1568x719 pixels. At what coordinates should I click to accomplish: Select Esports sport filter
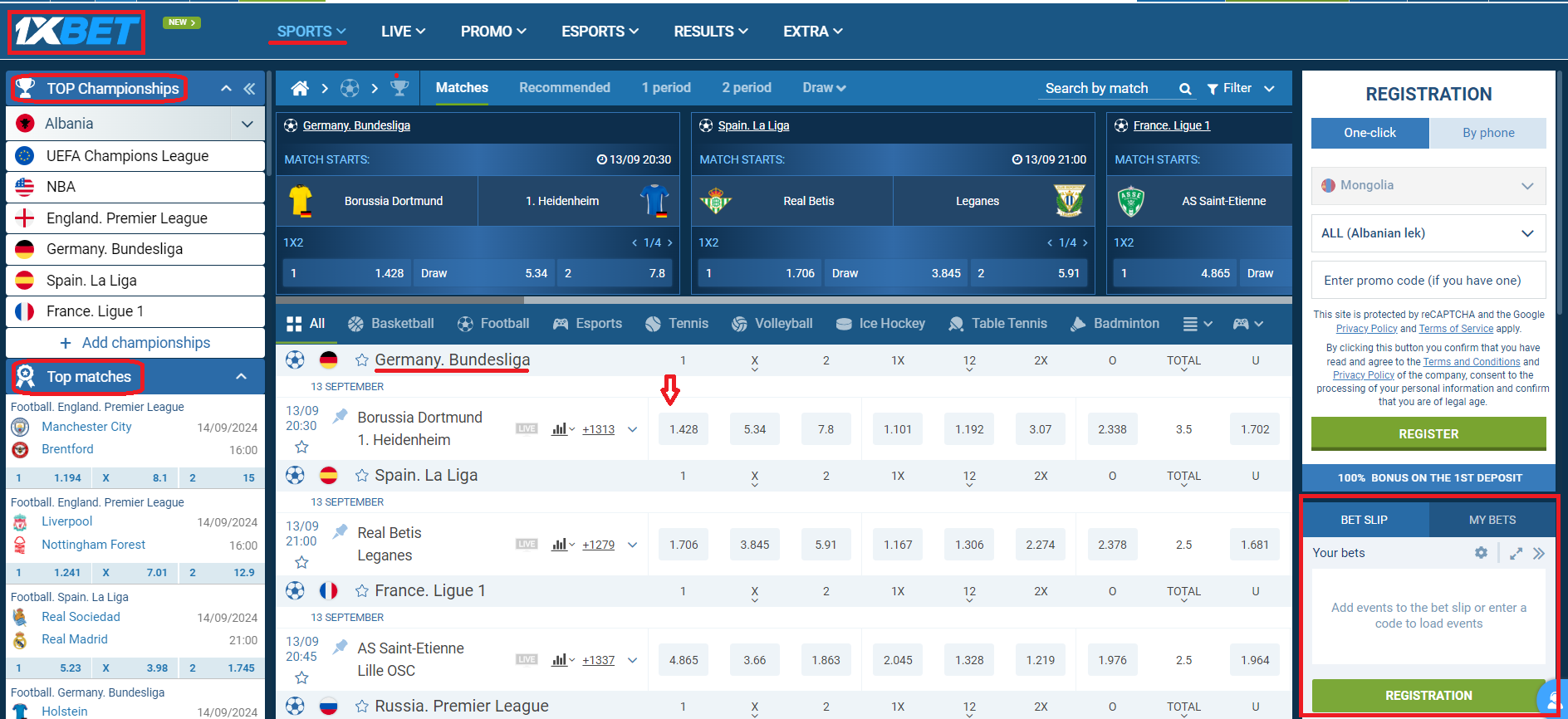tap(587, 324)
